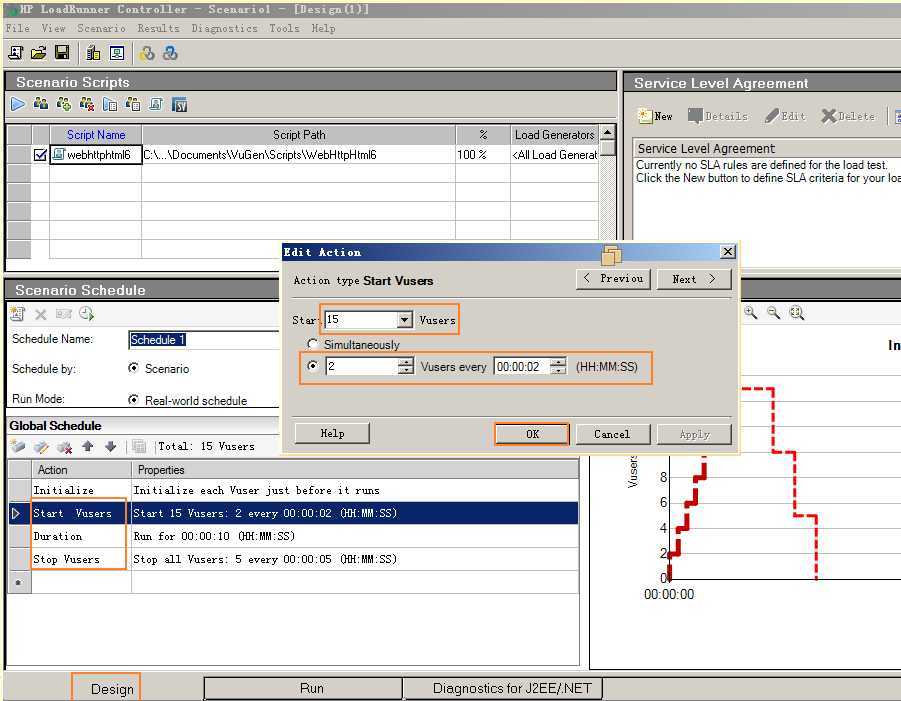Switch to the Diagnostics for J2EE/.NET tab
This screenshot has height=701, width=901.
point(503,688)
